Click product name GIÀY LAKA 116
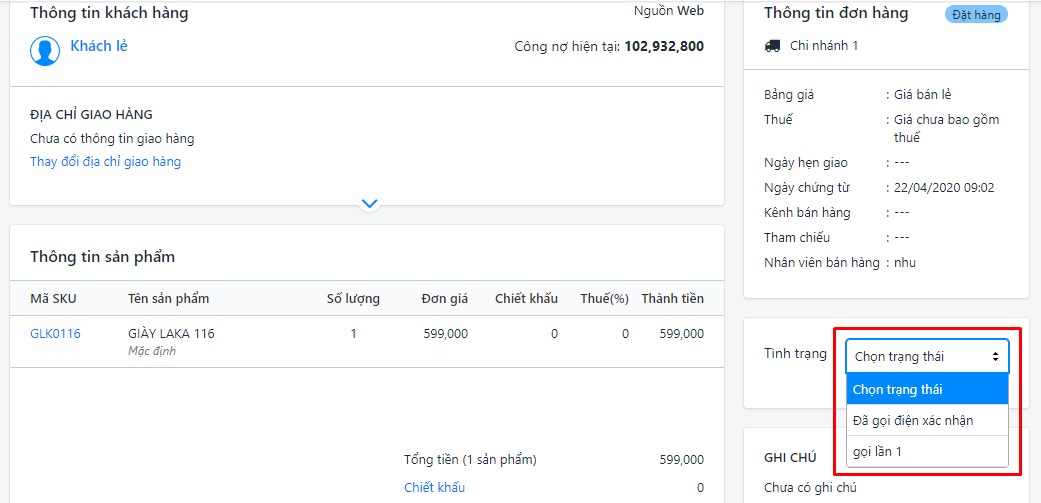This screenshot has height=503, width=1041. tap(171, 334)
